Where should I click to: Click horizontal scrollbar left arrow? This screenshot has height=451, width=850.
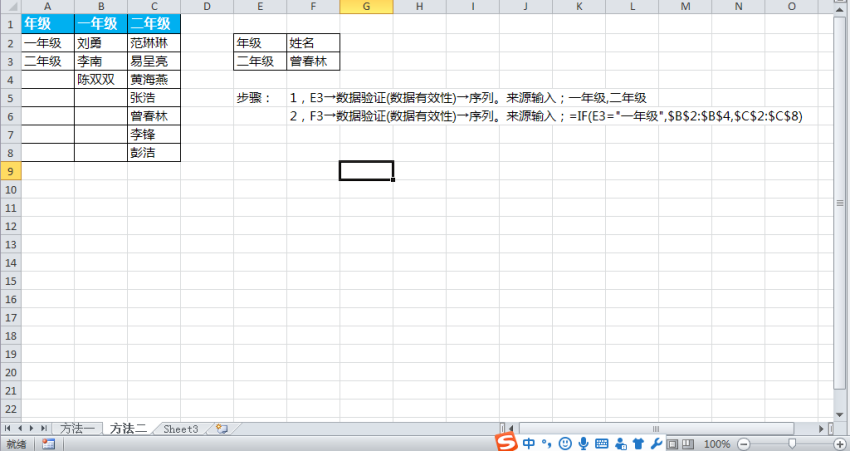[510, 429]
